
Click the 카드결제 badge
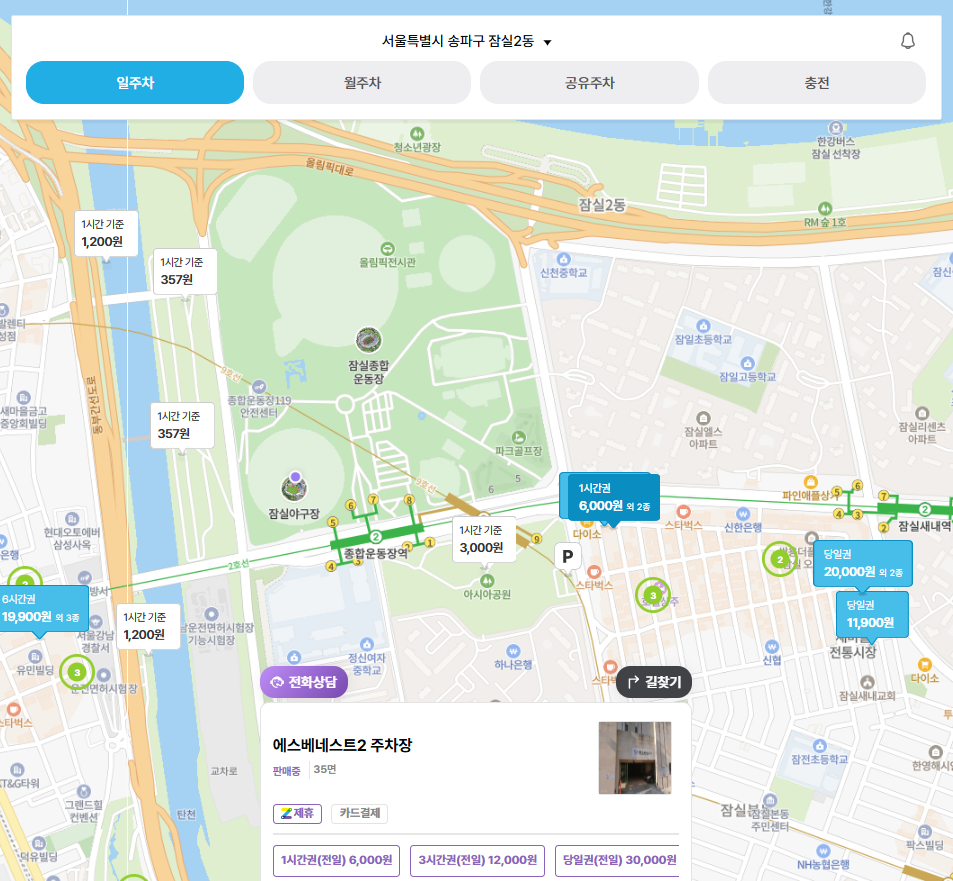359,813
